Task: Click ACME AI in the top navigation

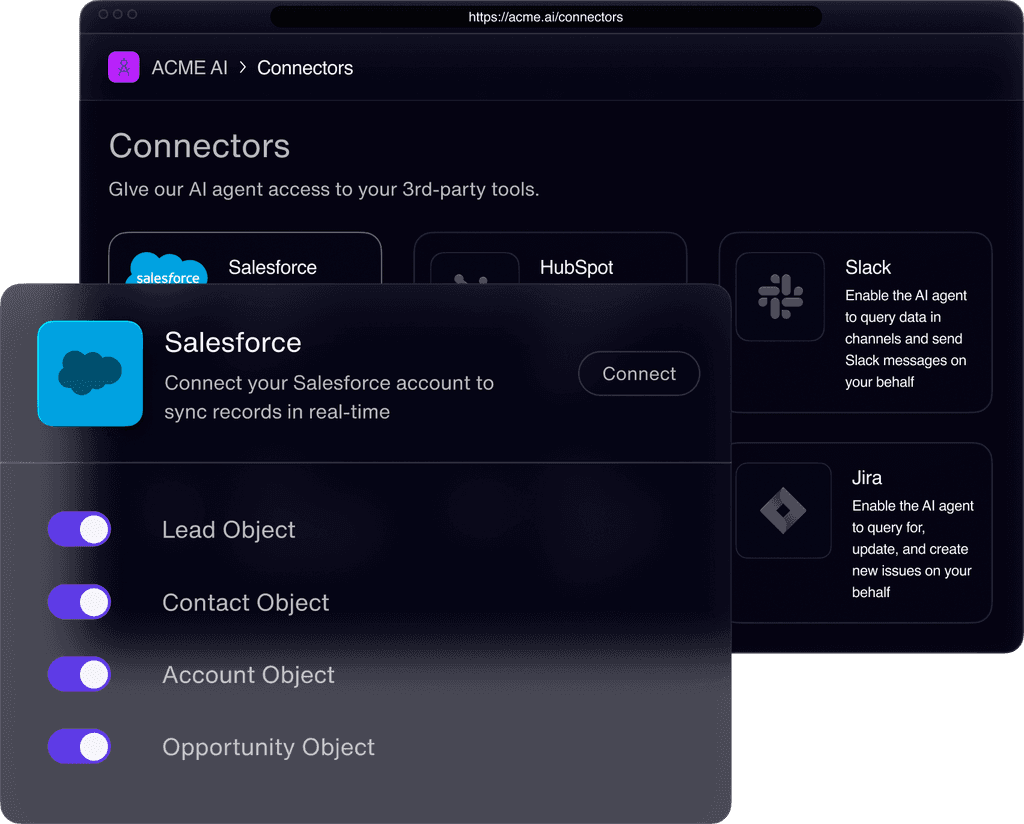Action: point(190,67)
